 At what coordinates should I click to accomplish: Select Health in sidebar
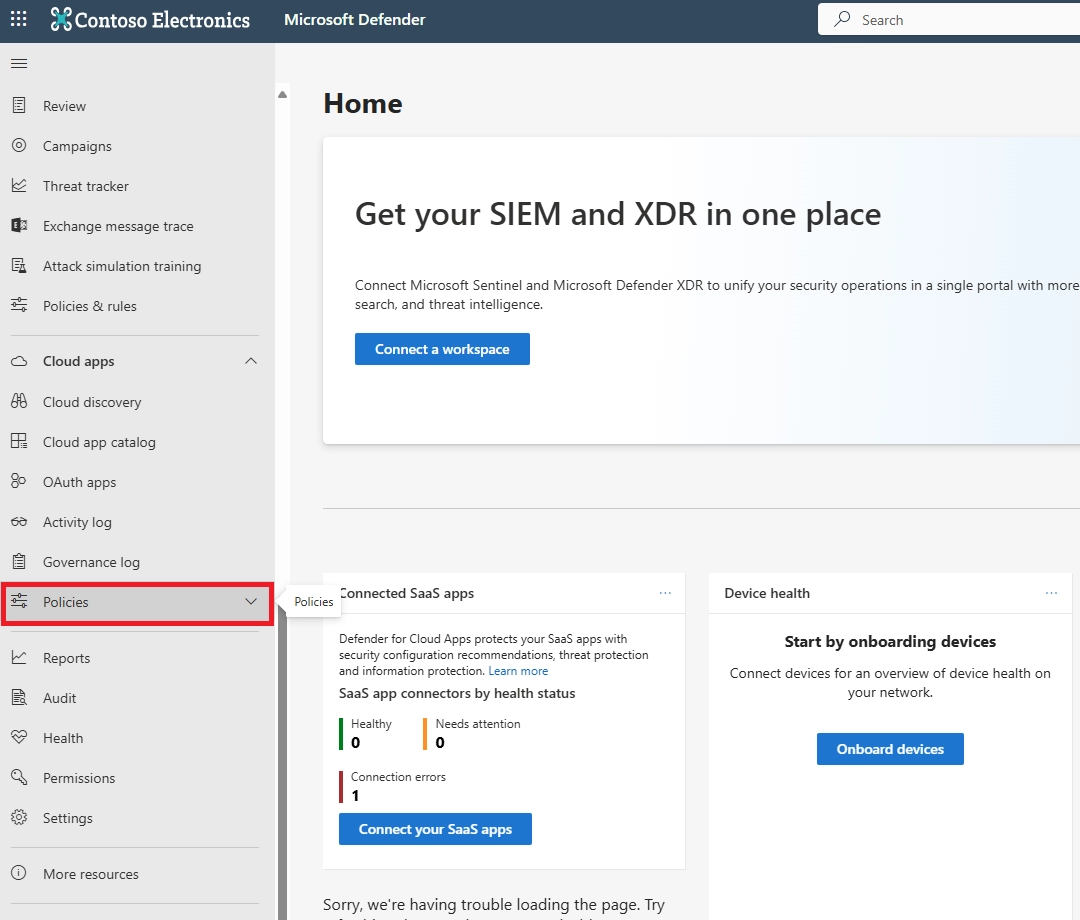coord(63,738)
